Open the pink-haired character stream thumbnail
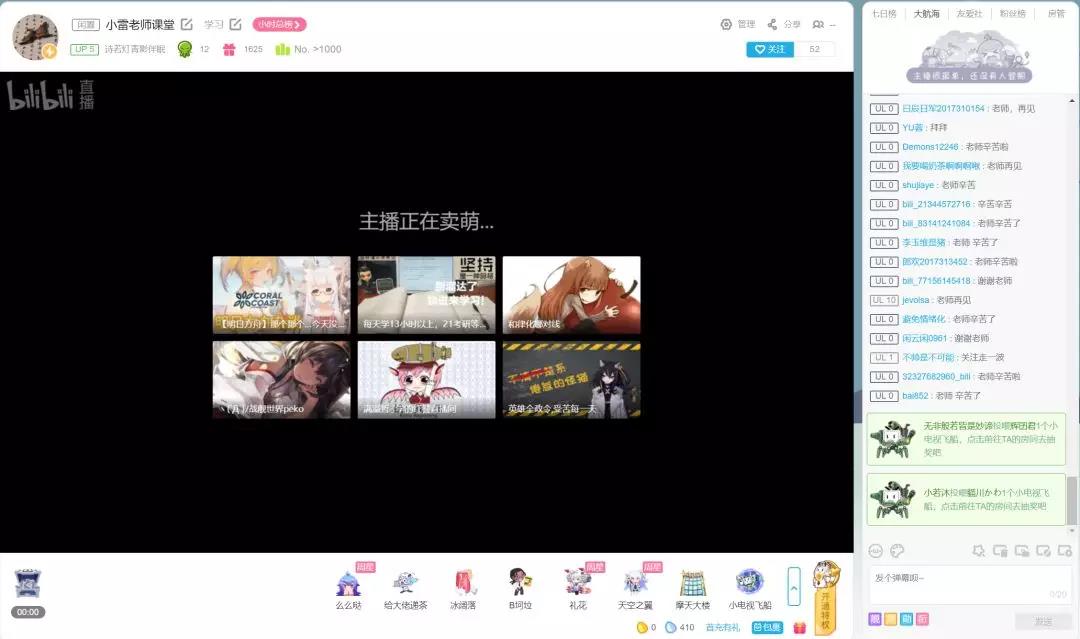This screenshot has width=1080, height=639. [426, 379]
